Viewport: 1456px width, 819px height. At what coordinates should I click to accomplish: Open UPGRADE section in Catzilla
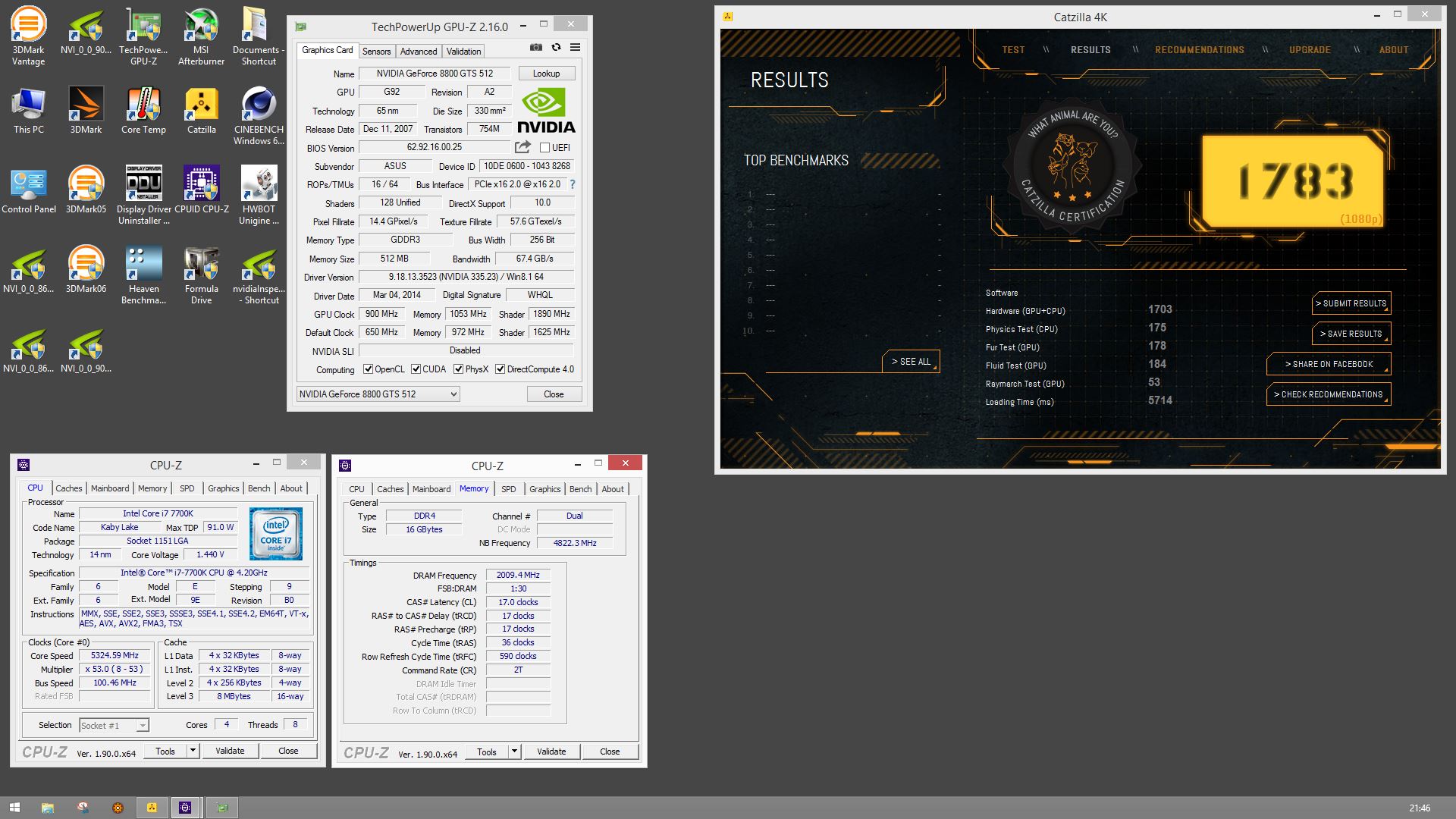click(x=1310, y=50)
